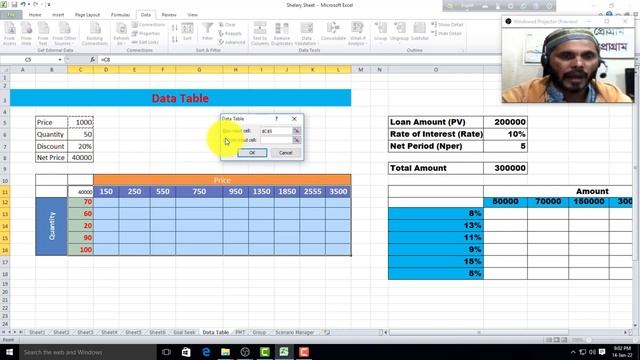Click the Hide Detail button
640x360 pixels.
tap(446, 33)
